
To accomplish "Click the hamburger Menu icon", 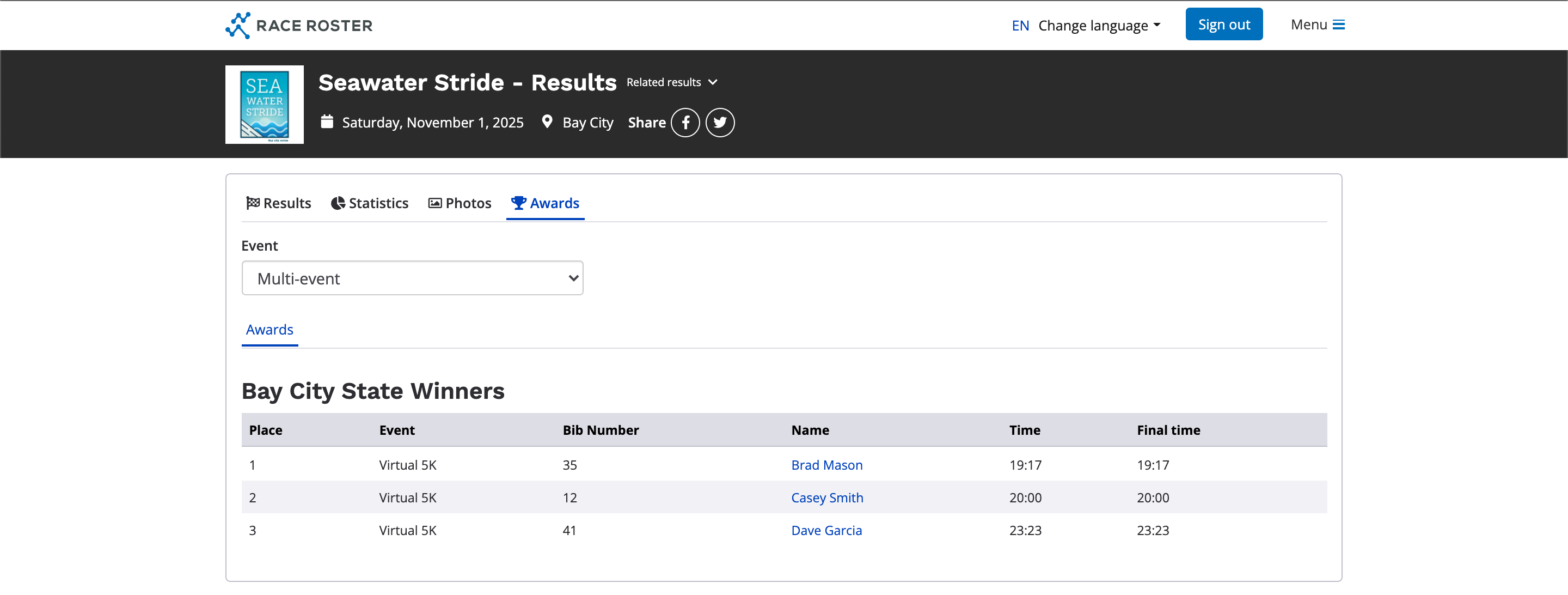I will (x=1339, y=25).
